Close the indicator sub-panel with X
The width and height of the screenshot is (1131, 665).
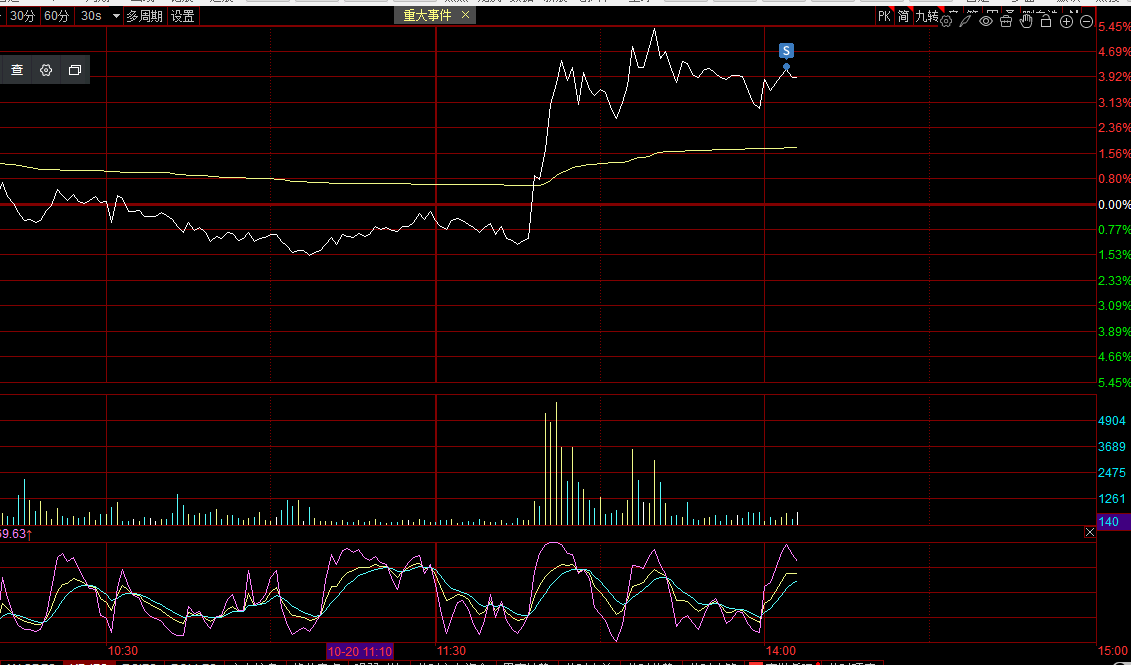(1090, 532)
